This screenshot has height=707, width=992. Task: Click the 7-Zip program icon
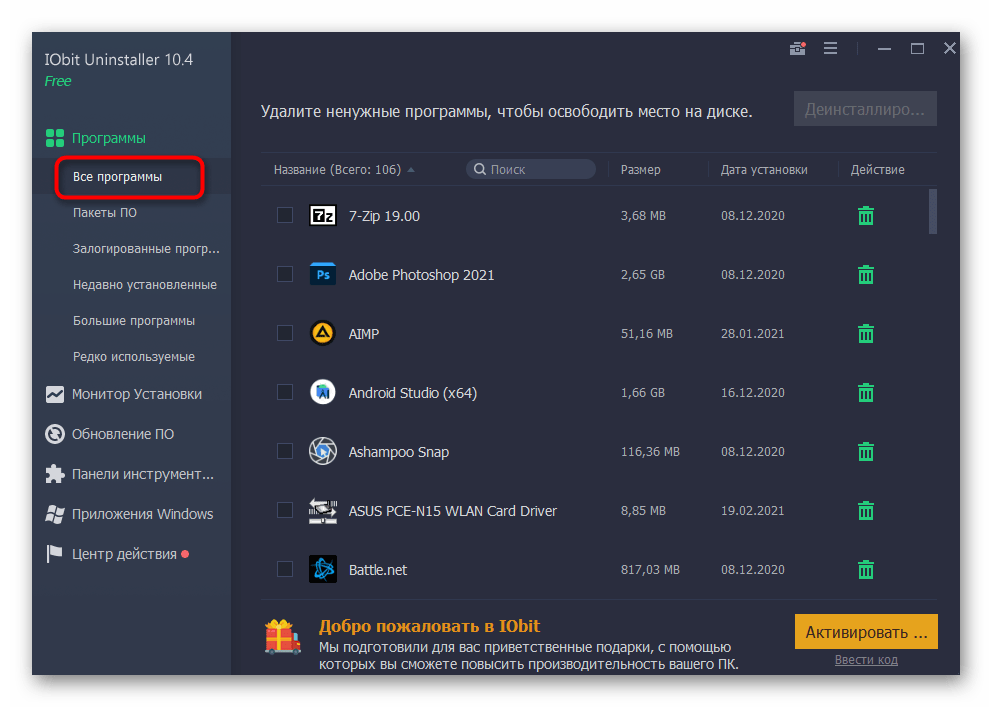tap(323, 216)
